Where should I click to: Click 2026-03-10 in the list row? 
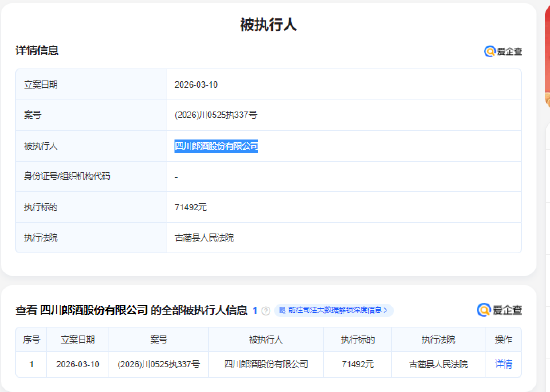click(x=78, y=364)
